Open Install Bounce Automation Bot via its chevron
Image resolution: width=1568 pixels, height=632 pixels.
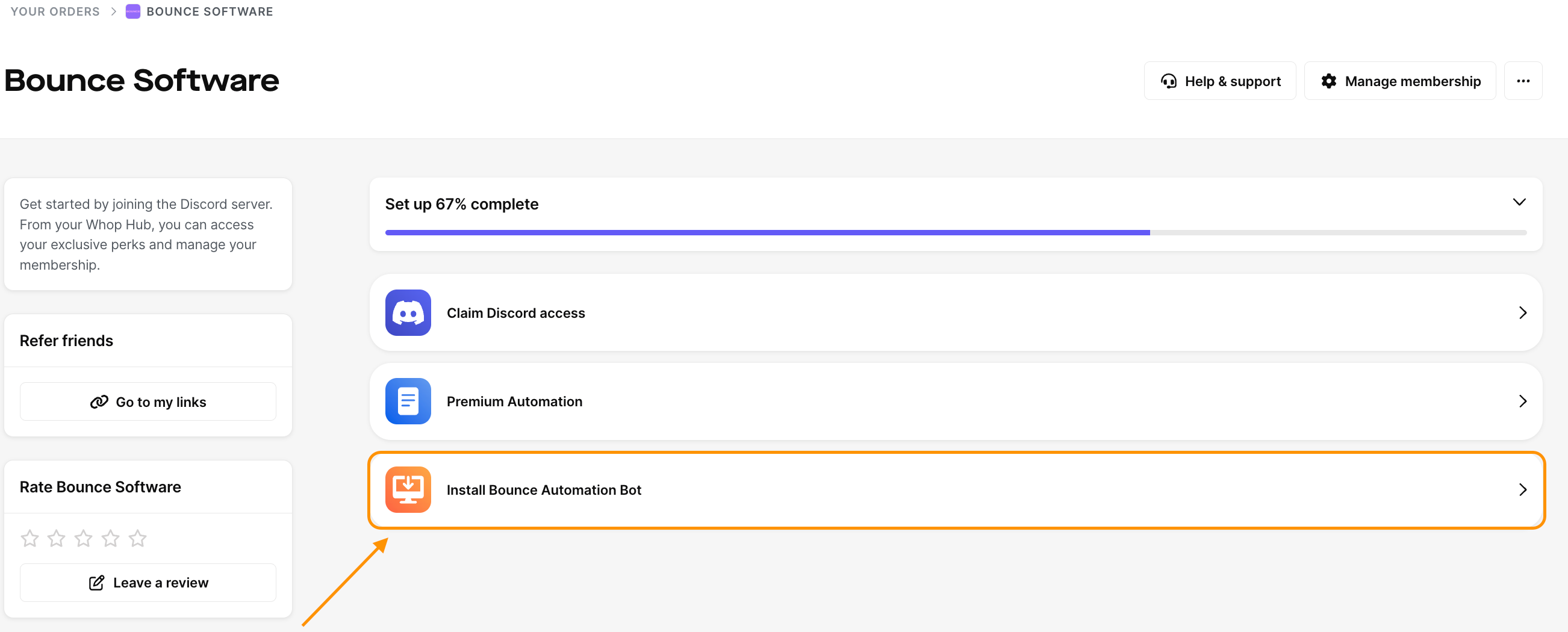1522,490
